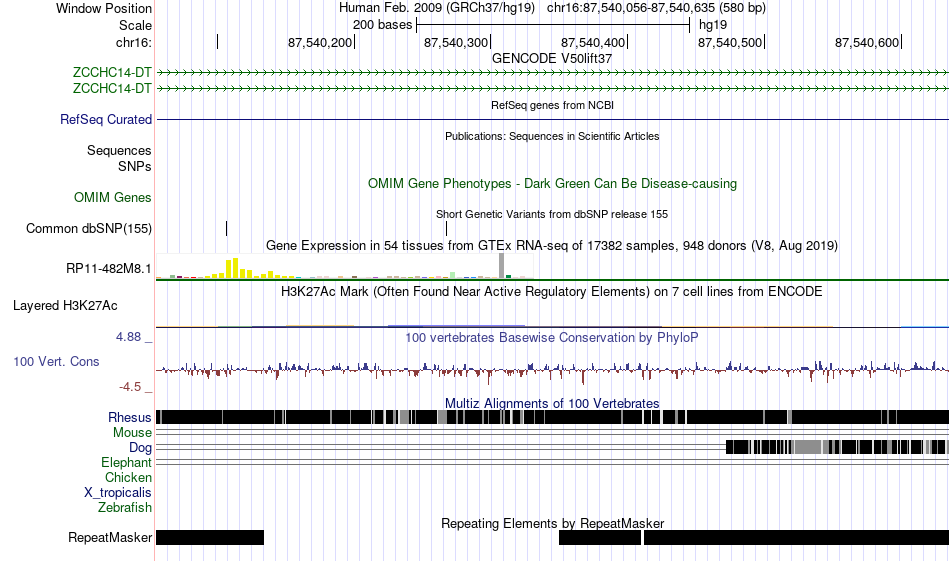Click the Dog alignment block
950x561 pixels.
(x=837, y=448)
